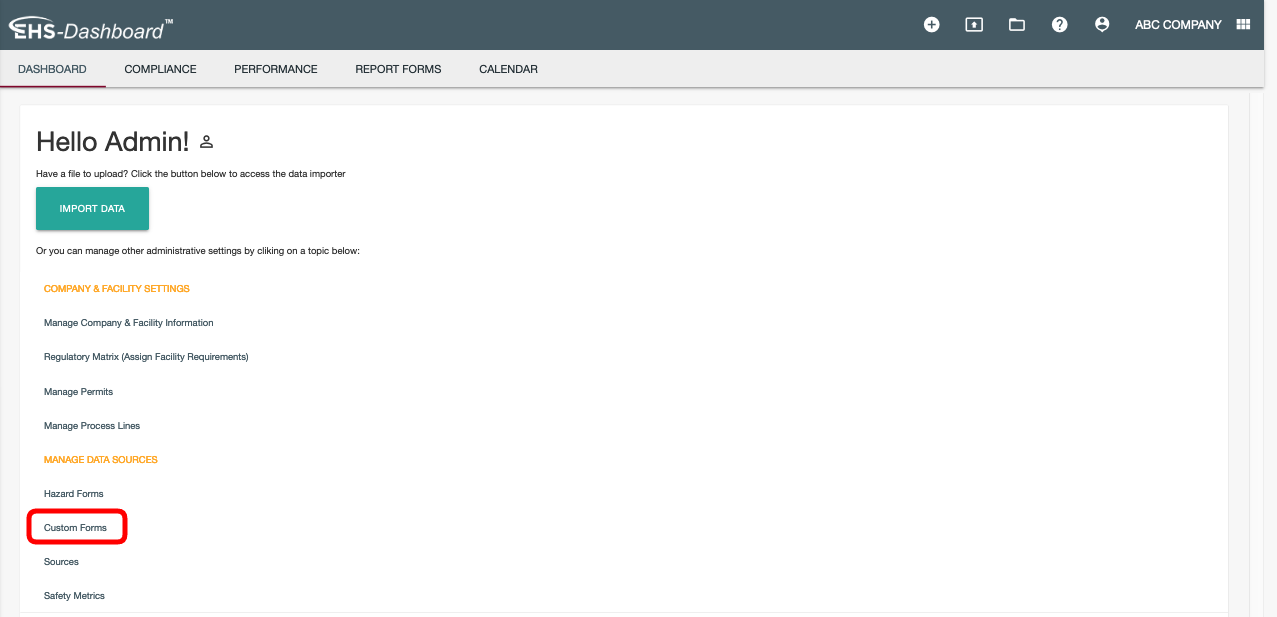The width and height of the screenshot is (1277, 617).
Task: Click ABC COMPANY name in header
Action: pyautogui.click(x=1178, y=25)
